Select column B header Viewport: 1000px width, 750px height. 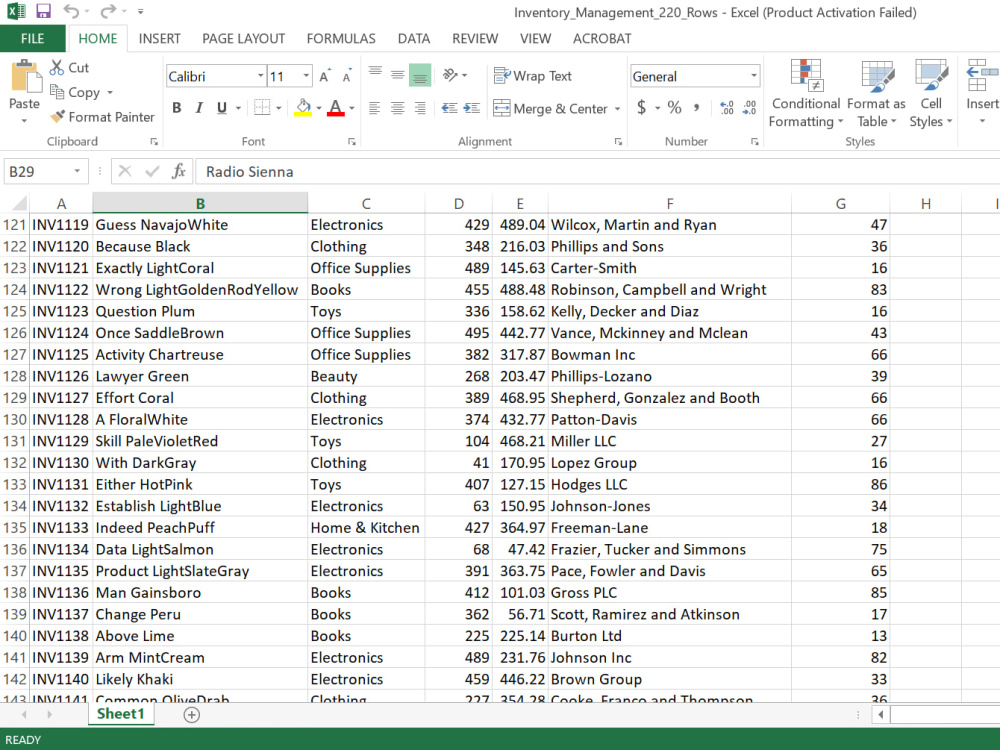click(x=200, y=203)
